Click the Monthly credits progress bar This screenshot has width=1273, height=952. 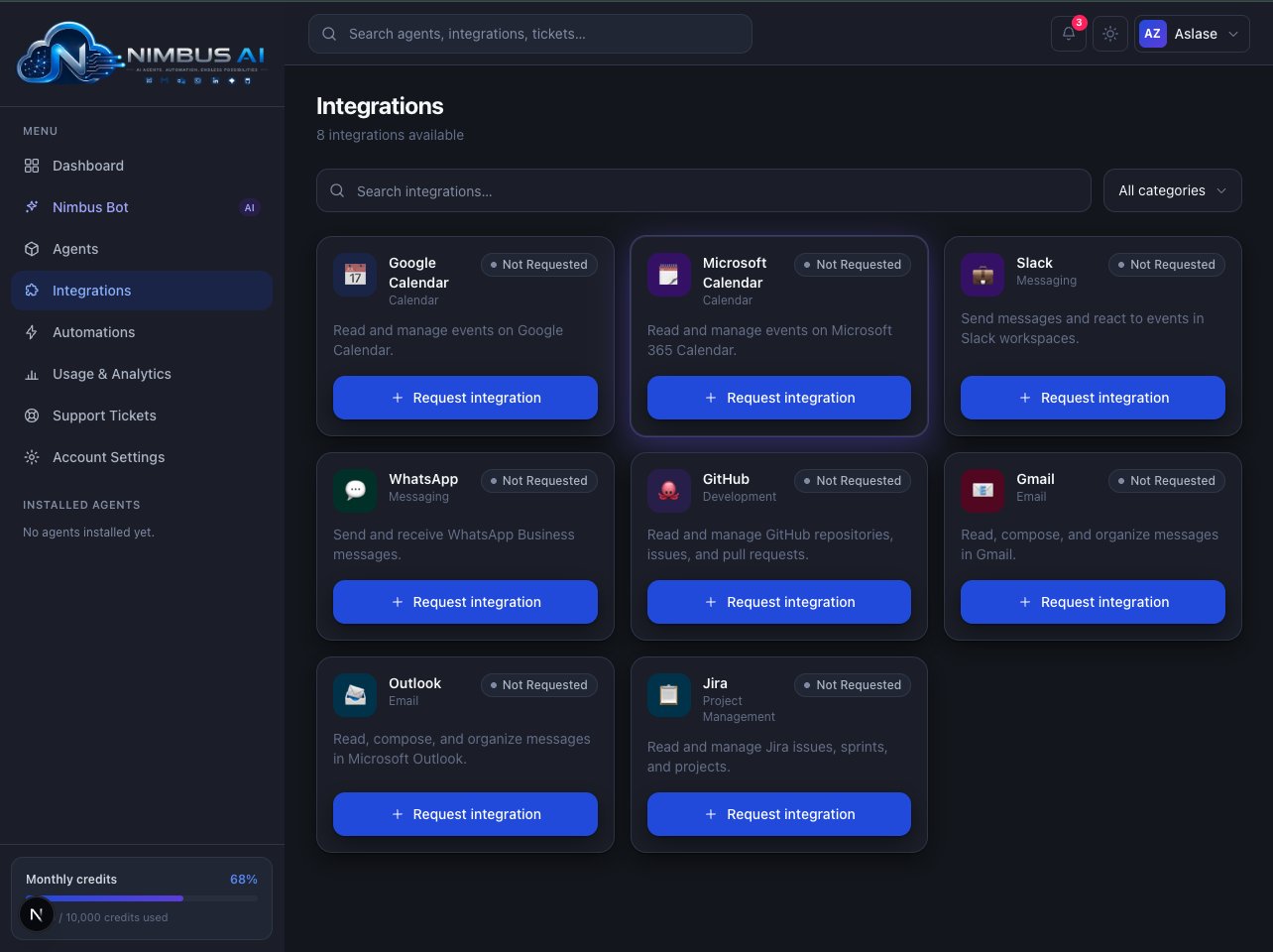point(142,898)
